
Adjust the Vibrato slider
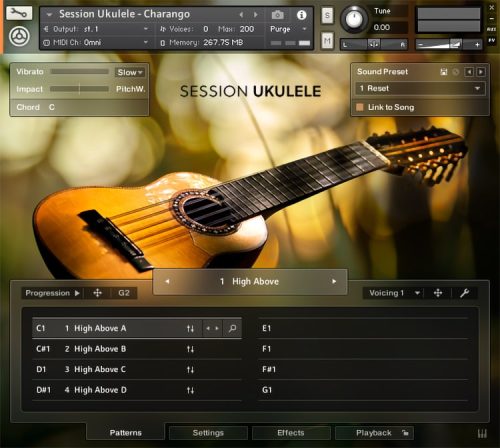pos(79,72)
